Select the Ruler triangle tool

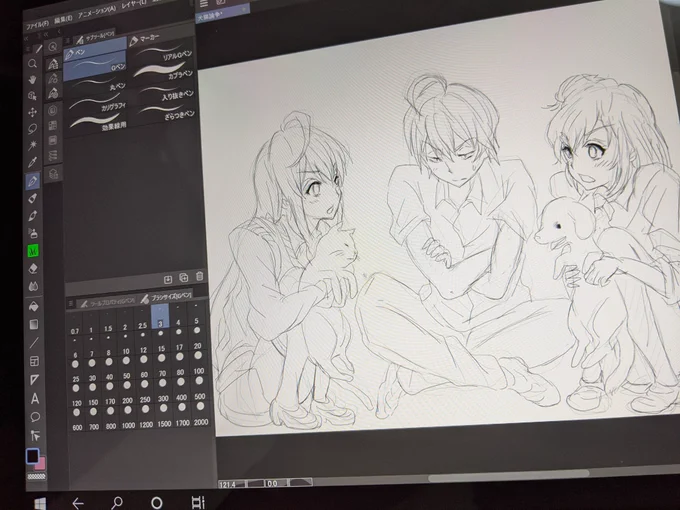pyautogui.click(x=34, y=380)
